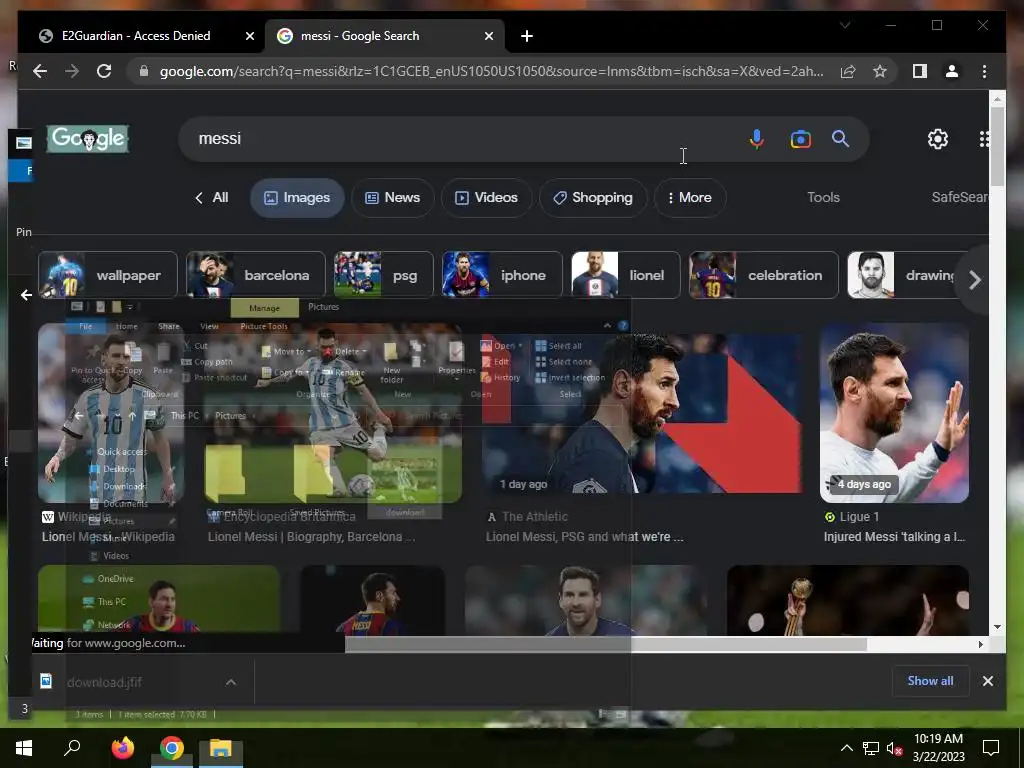The width and height of the screenshot is (1024, 768).
Task: Open Windows taskbar search
Action: (72, 747)
